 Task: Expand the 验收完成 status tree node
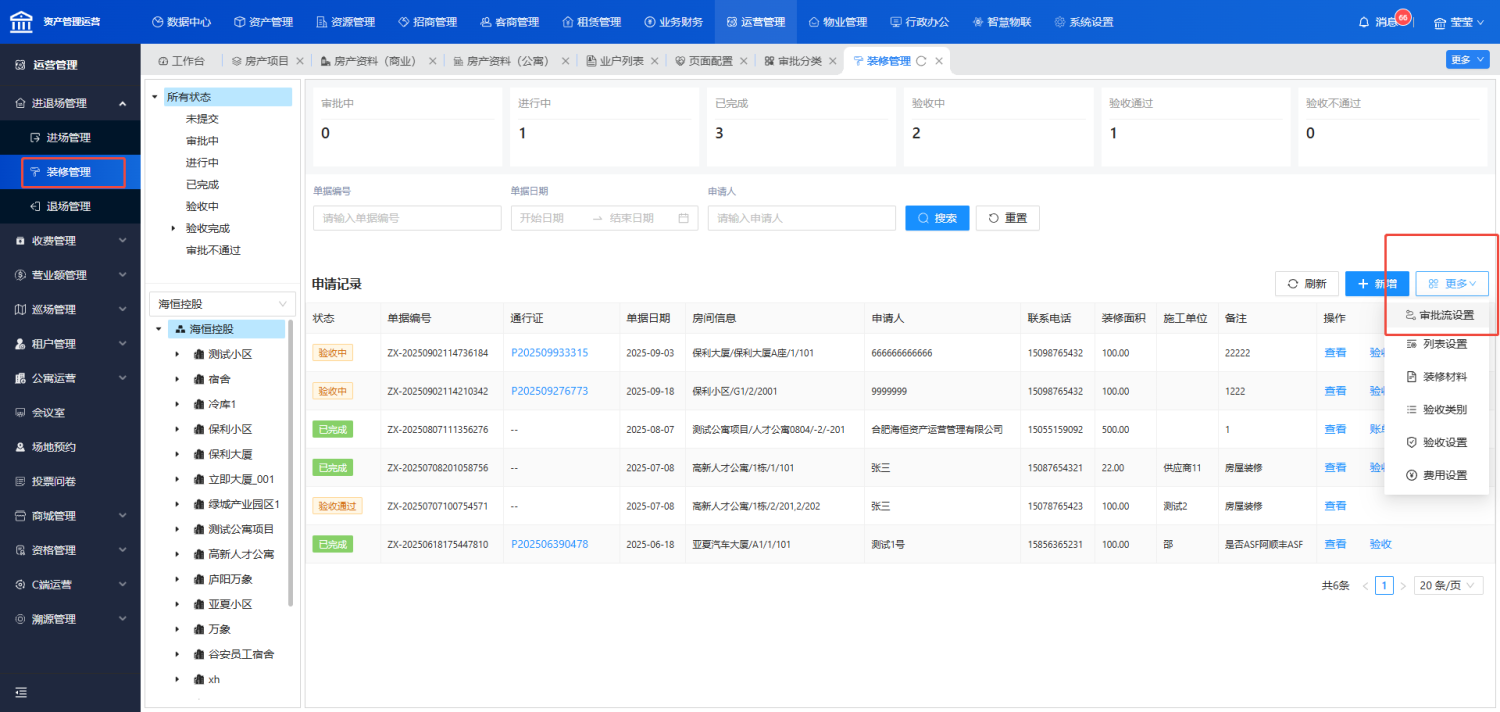click(x=174, y=229)
